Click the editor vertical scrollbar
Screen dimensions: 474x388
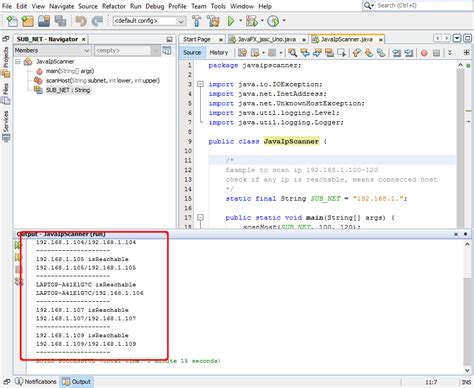click(x=460, y=145)
